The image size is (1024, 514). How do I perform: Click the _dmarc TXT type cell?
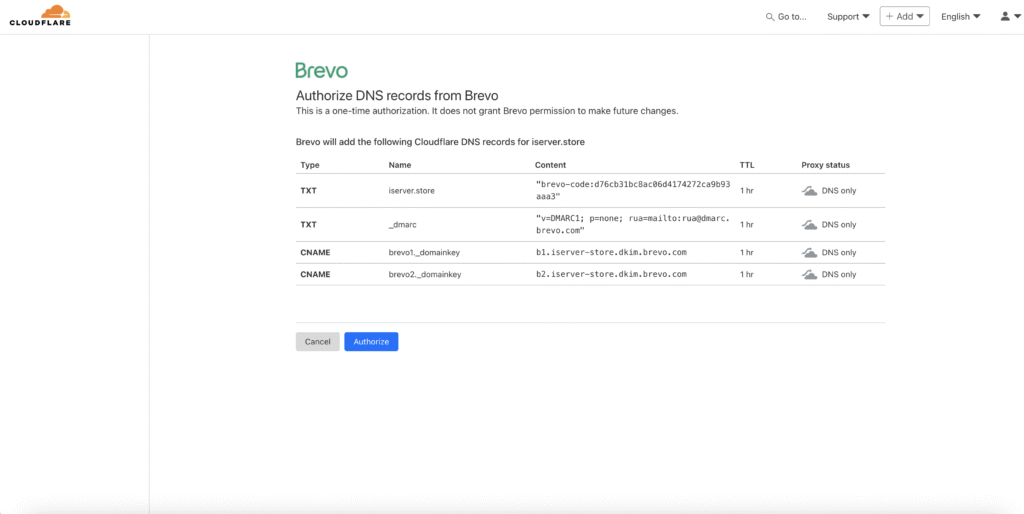click(x=308, y=225)
